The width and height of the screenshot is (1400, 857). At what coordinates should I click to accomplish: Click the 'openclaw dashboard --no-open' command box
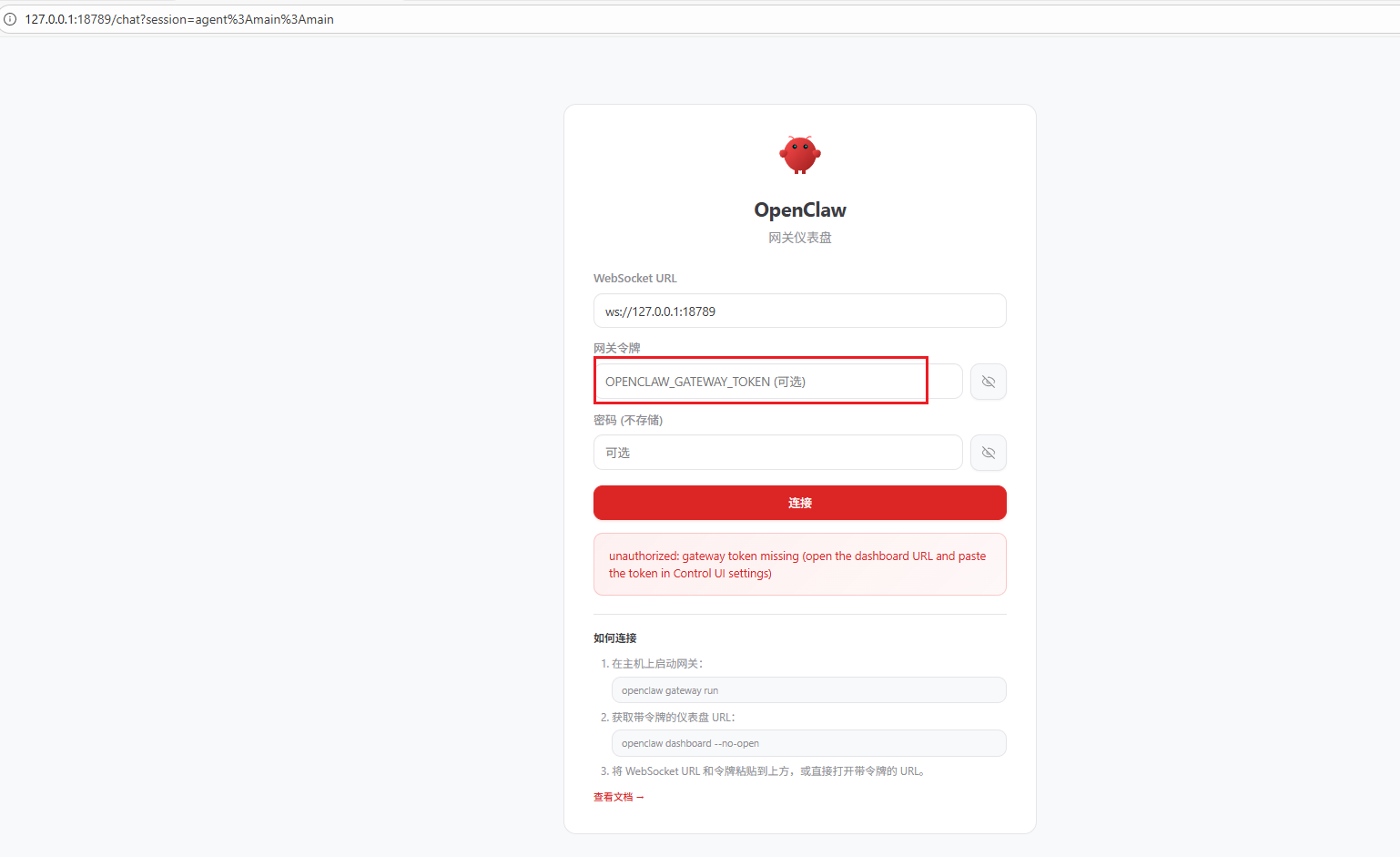pyautogui.click(x=809, y=743)
